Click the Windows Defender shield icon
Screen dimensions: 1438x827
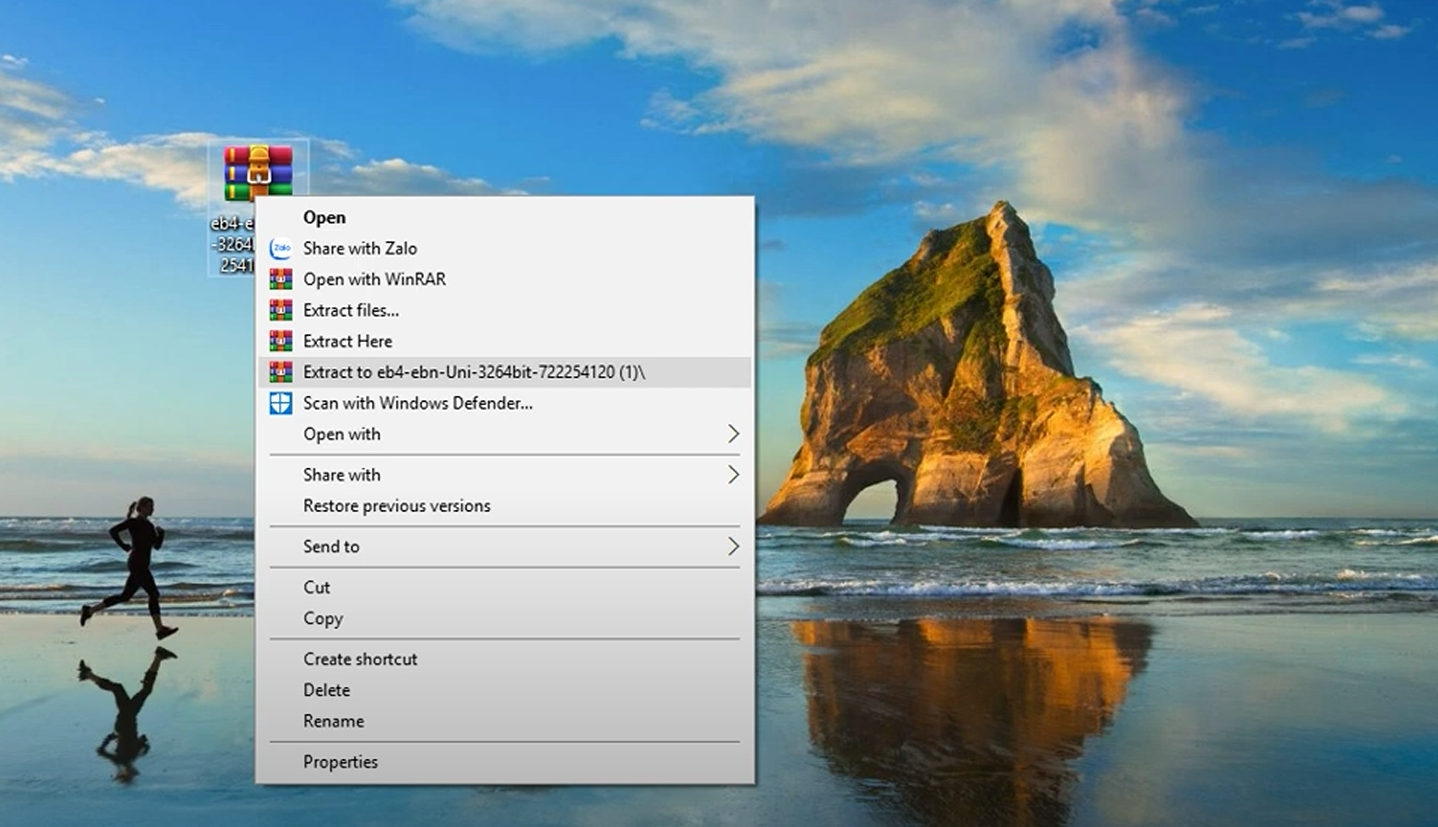pyautogui.click(x=281, y=403)
